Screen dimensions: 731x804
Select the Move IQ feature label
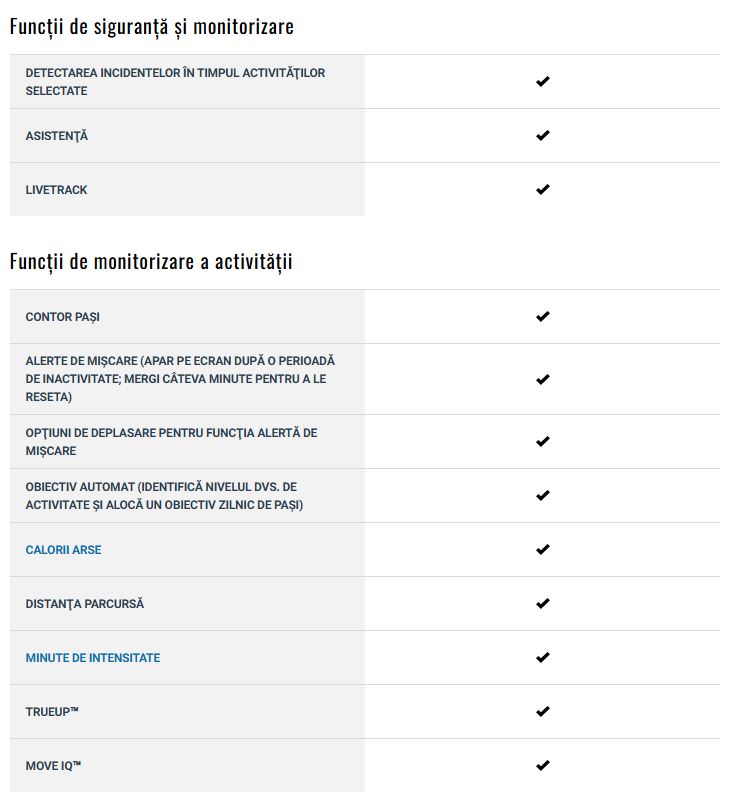click(53, 766)
